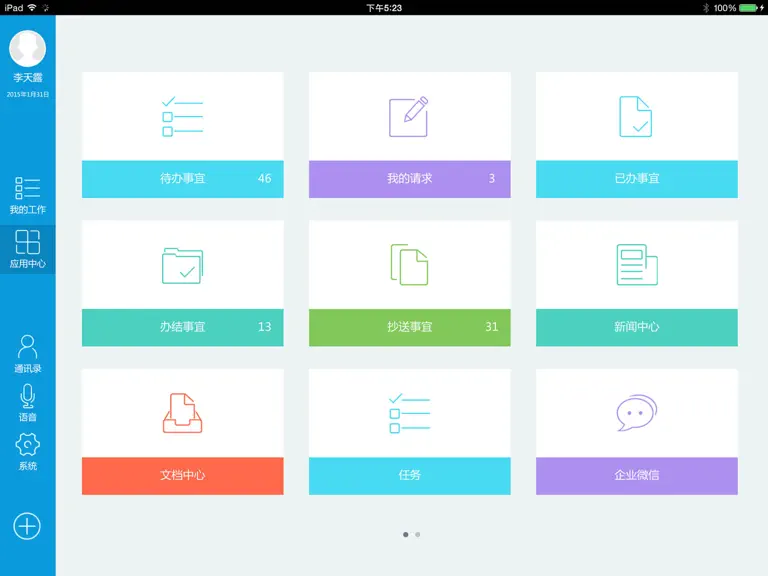768x576 pixels.
Task: Click the 31 count on 抄送事宜
Action: point(492,327)
